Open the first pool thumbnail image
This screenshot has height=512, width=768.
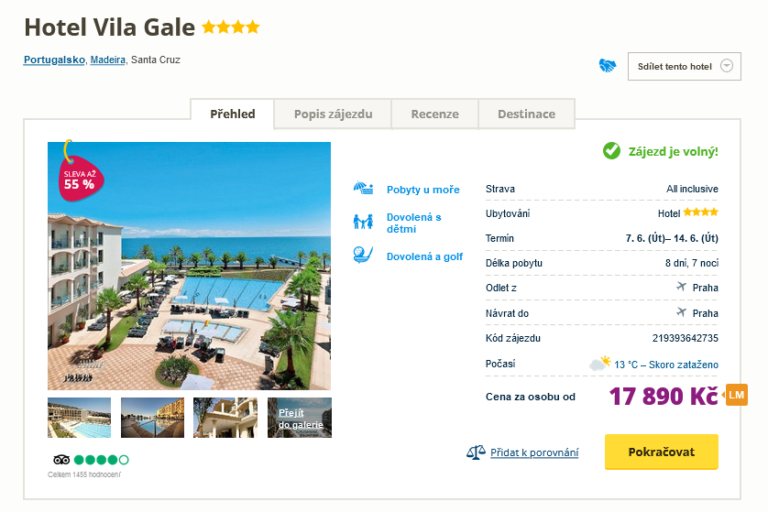(x=79, y=418)
